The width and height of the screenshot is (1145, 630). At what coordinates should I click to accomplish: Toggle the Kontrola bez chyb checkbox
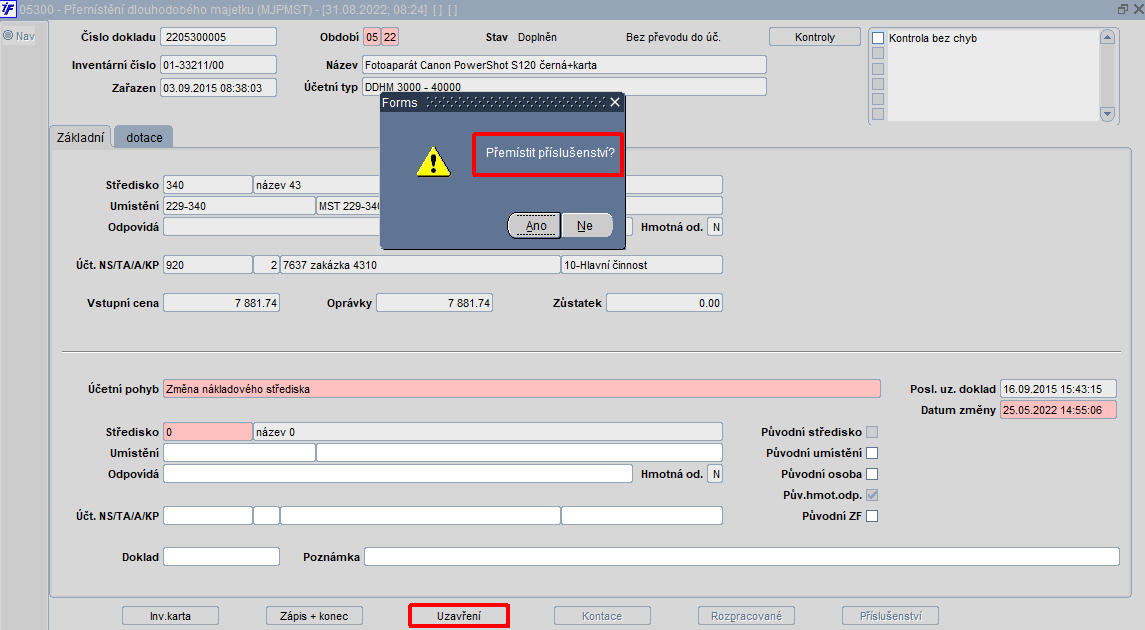pyautogui.click(x=878, y=38)
